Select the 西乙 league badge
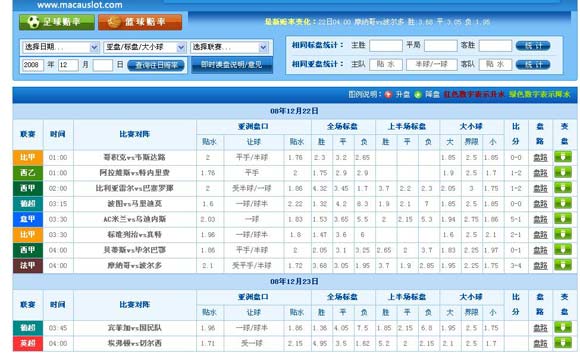The image size is (580, 360). pyautogui.click(x=28, y=173)
